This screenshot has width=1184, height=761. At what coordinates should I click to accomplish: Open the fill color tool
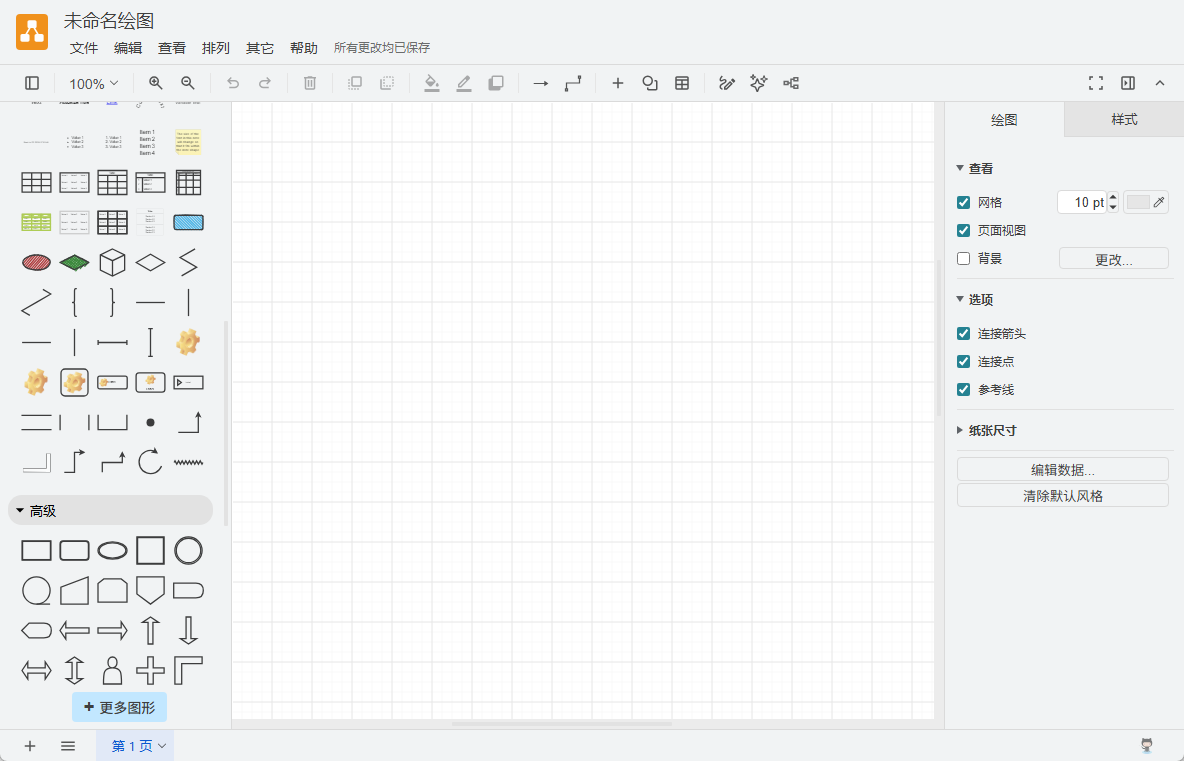(432, 83)
